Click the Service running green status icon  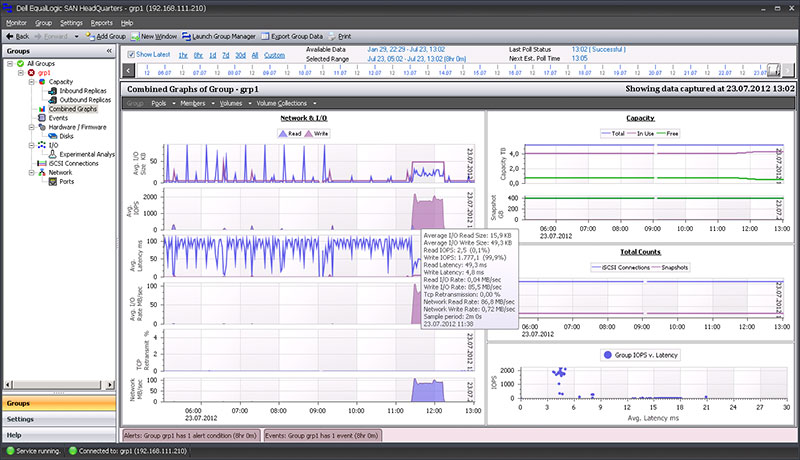pos(10,451)
